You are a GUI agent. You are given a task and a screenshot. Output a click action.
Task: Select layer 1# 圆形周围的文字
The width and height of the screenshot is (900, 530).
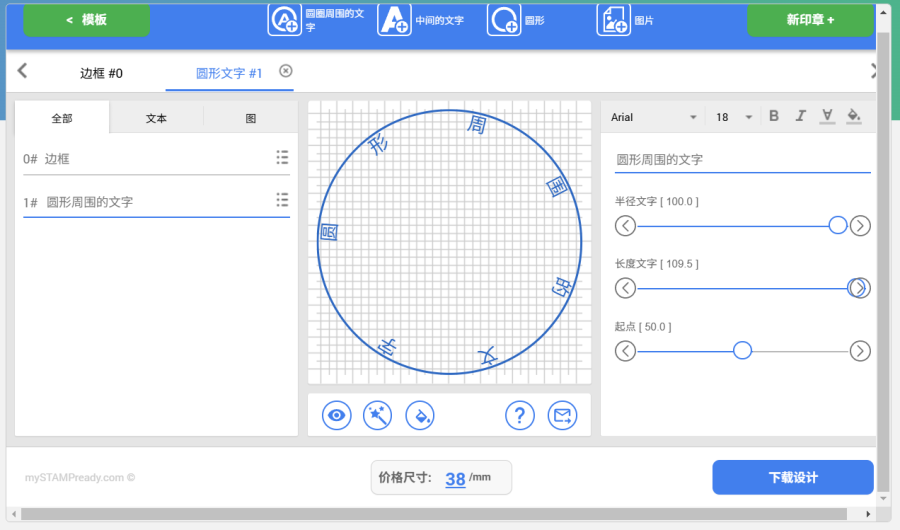[x=156, y=202]
